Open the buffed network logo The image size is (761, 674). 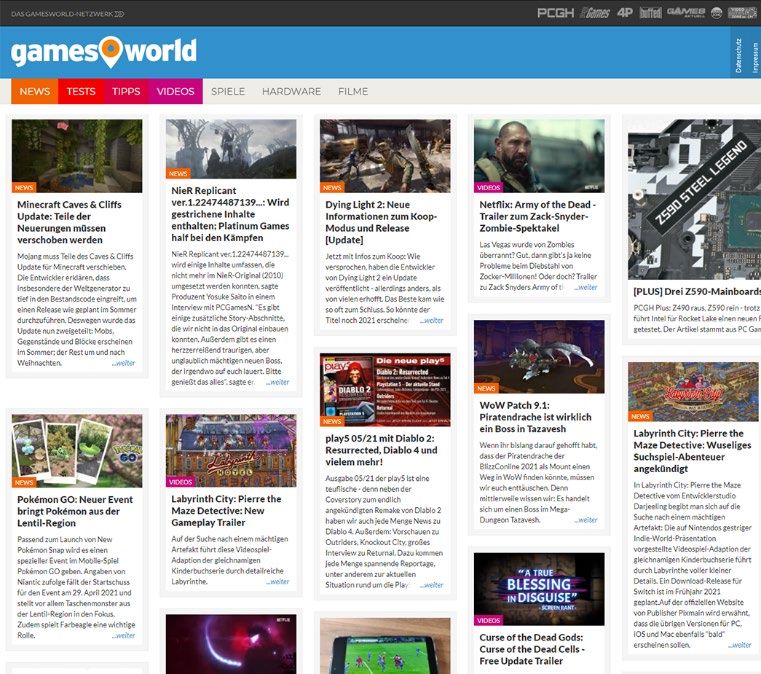click(x=650, y=13)
